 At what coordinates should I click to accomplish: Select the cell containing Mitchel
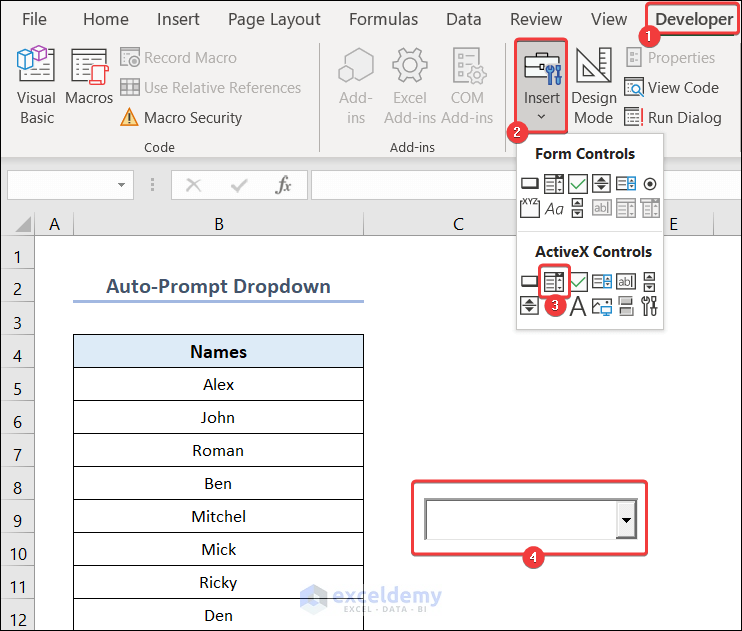point(219,516)
